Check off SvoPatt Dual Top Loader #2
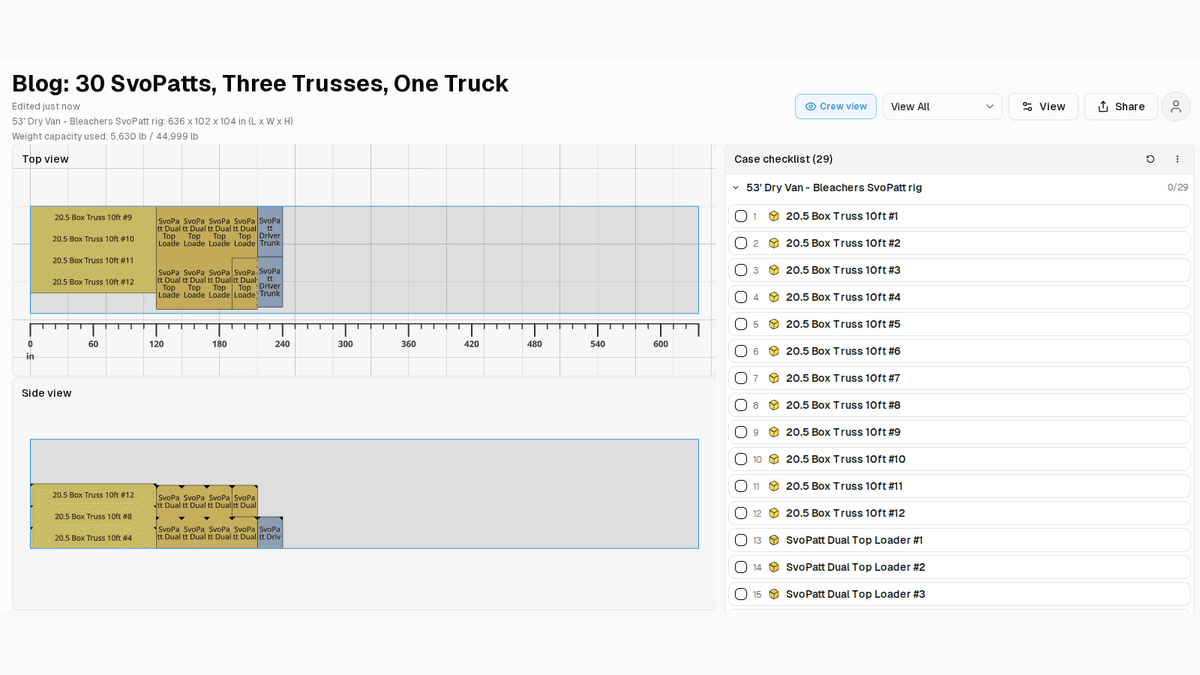The image size is (1200, 675). [741, 567]
